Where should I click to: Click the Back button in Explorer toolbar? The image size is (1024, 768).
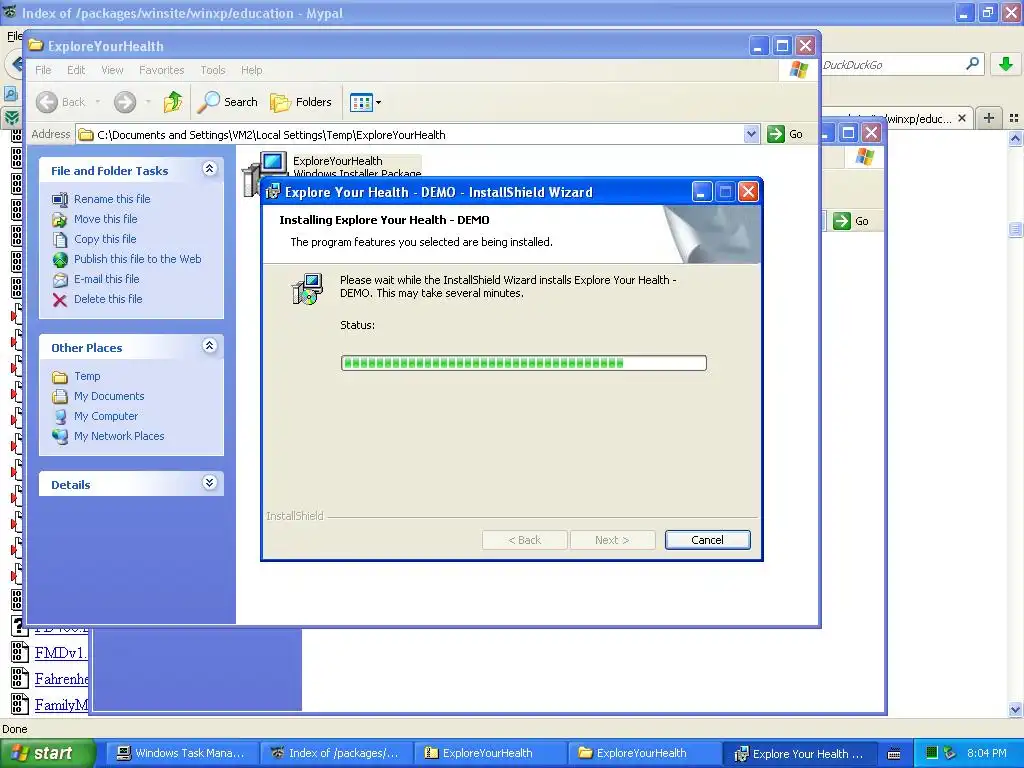(61, 102)
